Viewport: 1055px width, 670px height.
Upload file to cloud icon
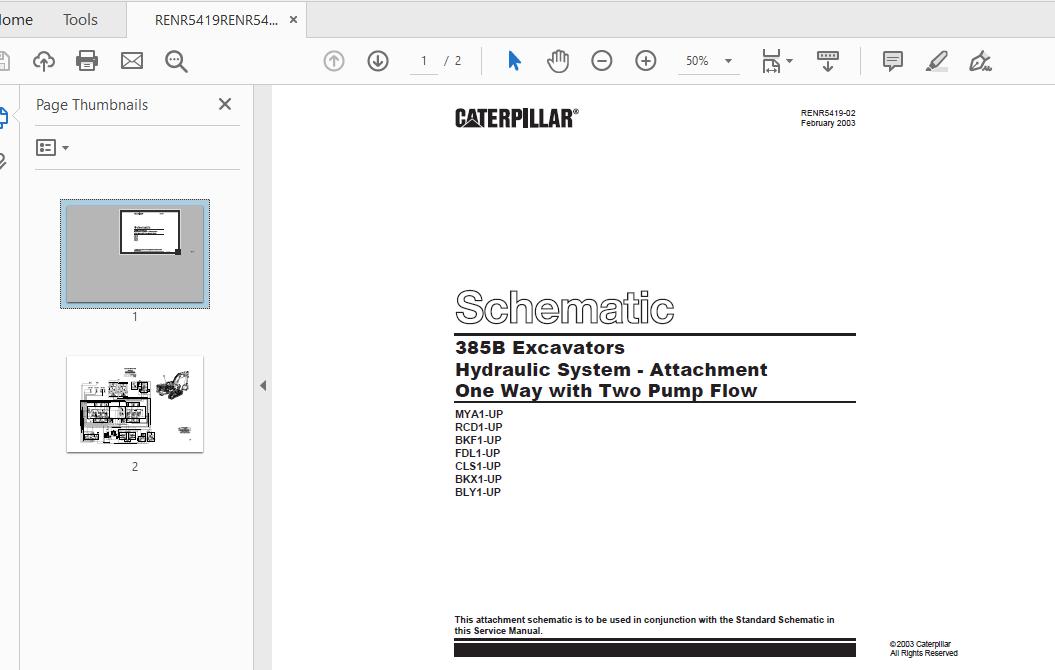[x=44, y=61]
